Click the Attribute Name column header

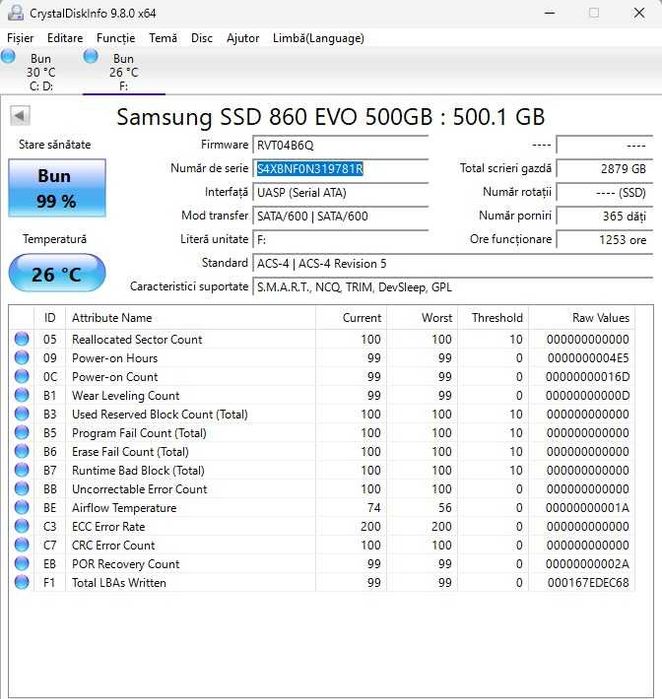tap(190, 318)
